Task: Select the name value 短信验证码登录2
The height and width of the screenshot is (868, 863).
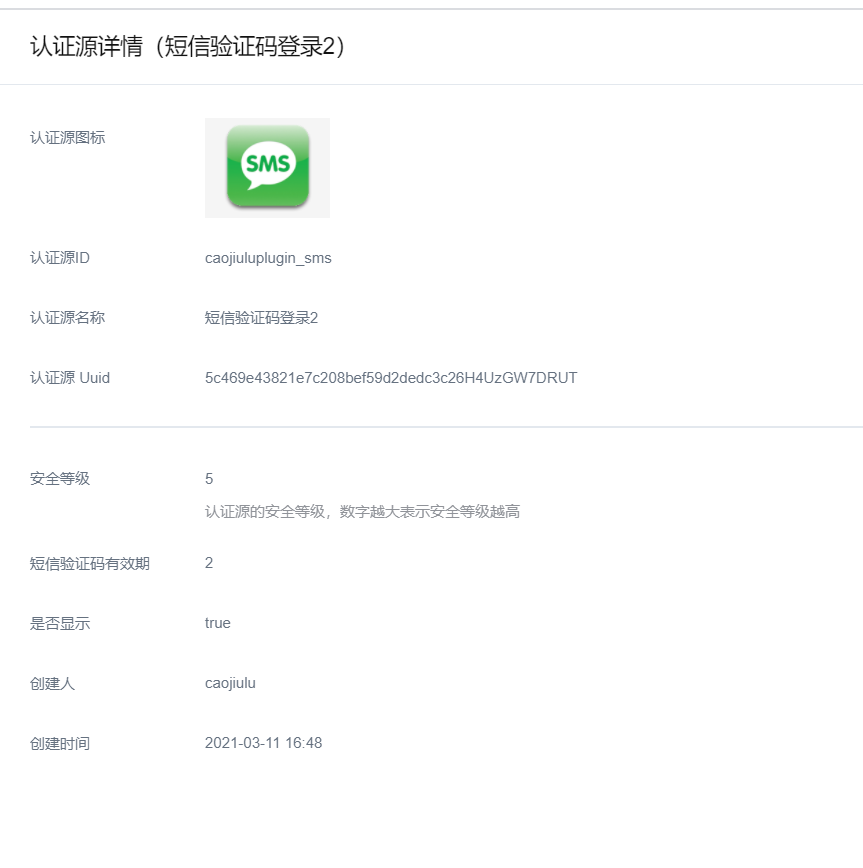Action: (261, 318)
